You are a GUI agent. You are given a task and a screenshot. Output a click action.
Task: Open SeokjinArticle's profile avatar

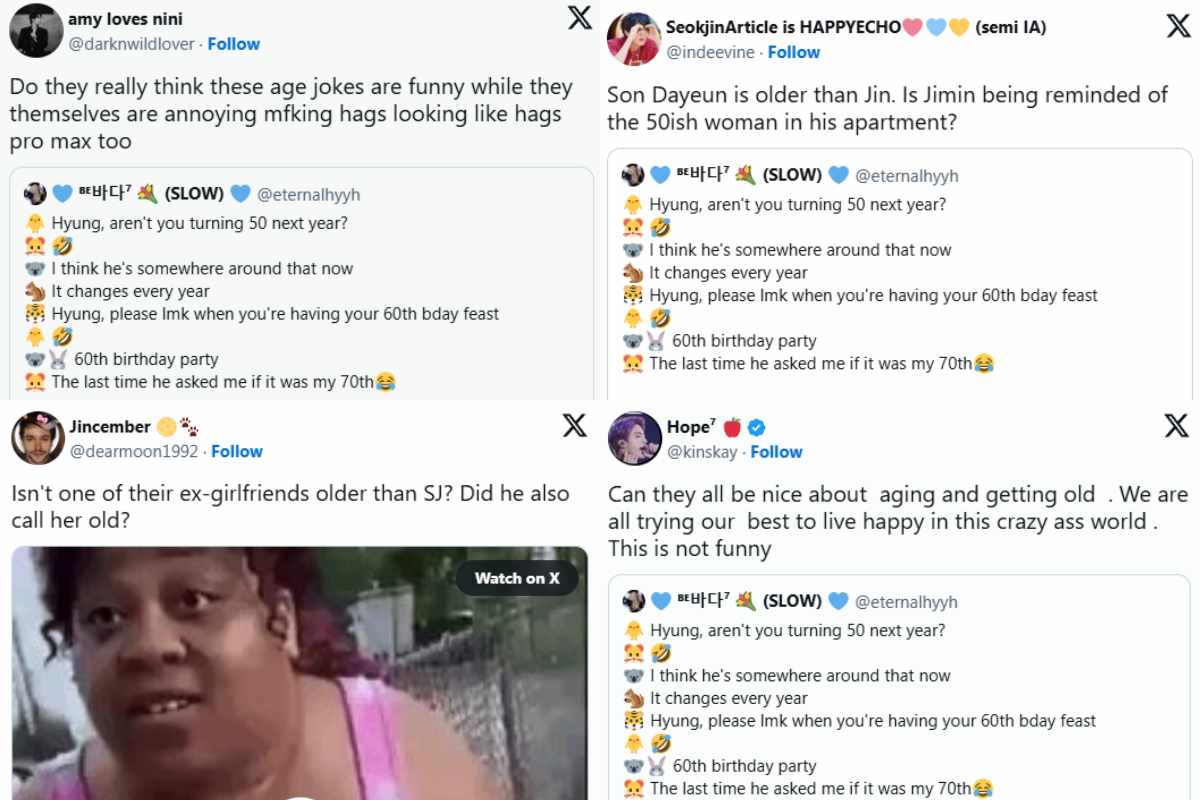[634, 39]
